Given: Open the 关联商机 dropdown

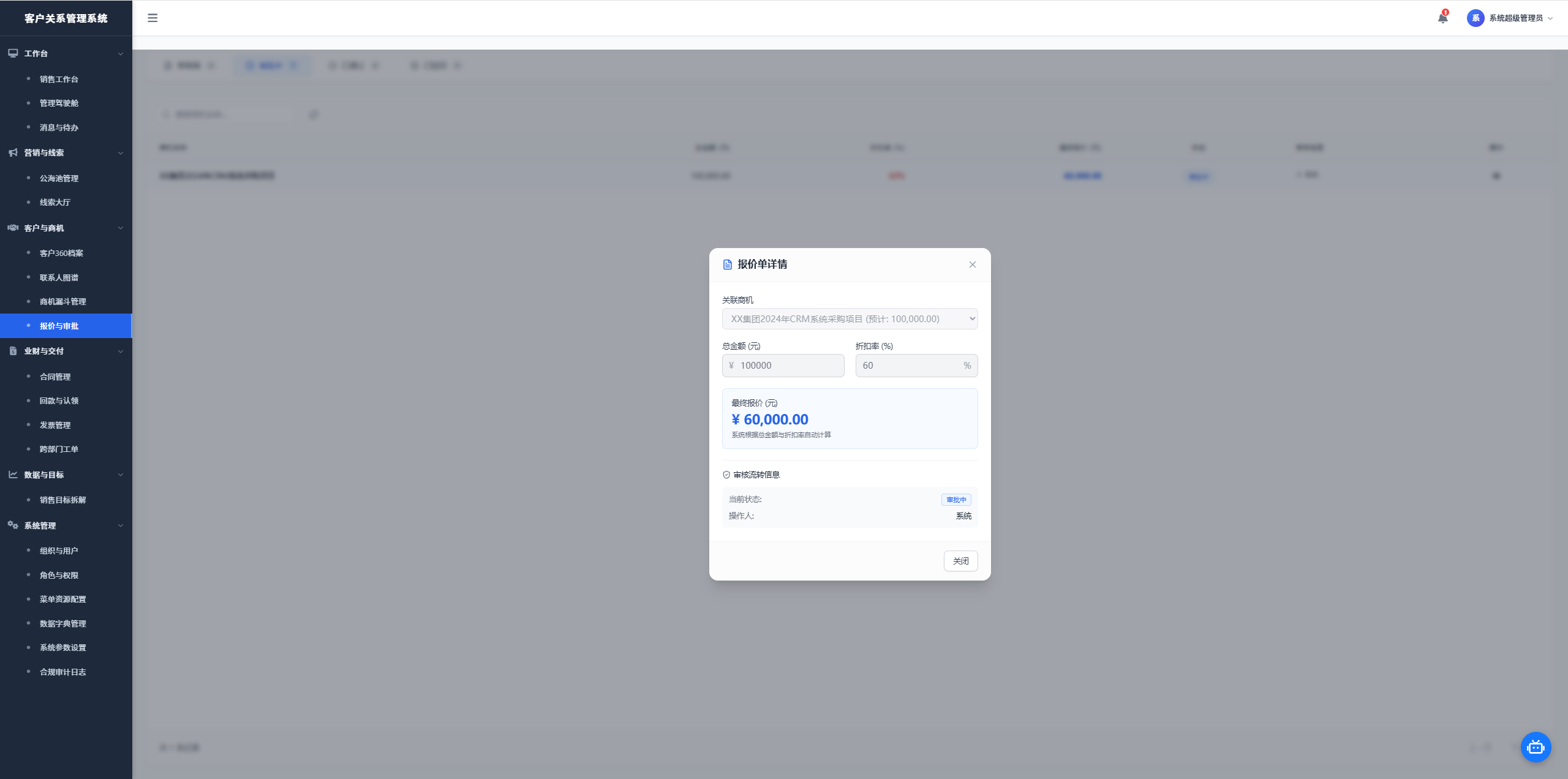Looking at the screenshot, I should (850, 318).
